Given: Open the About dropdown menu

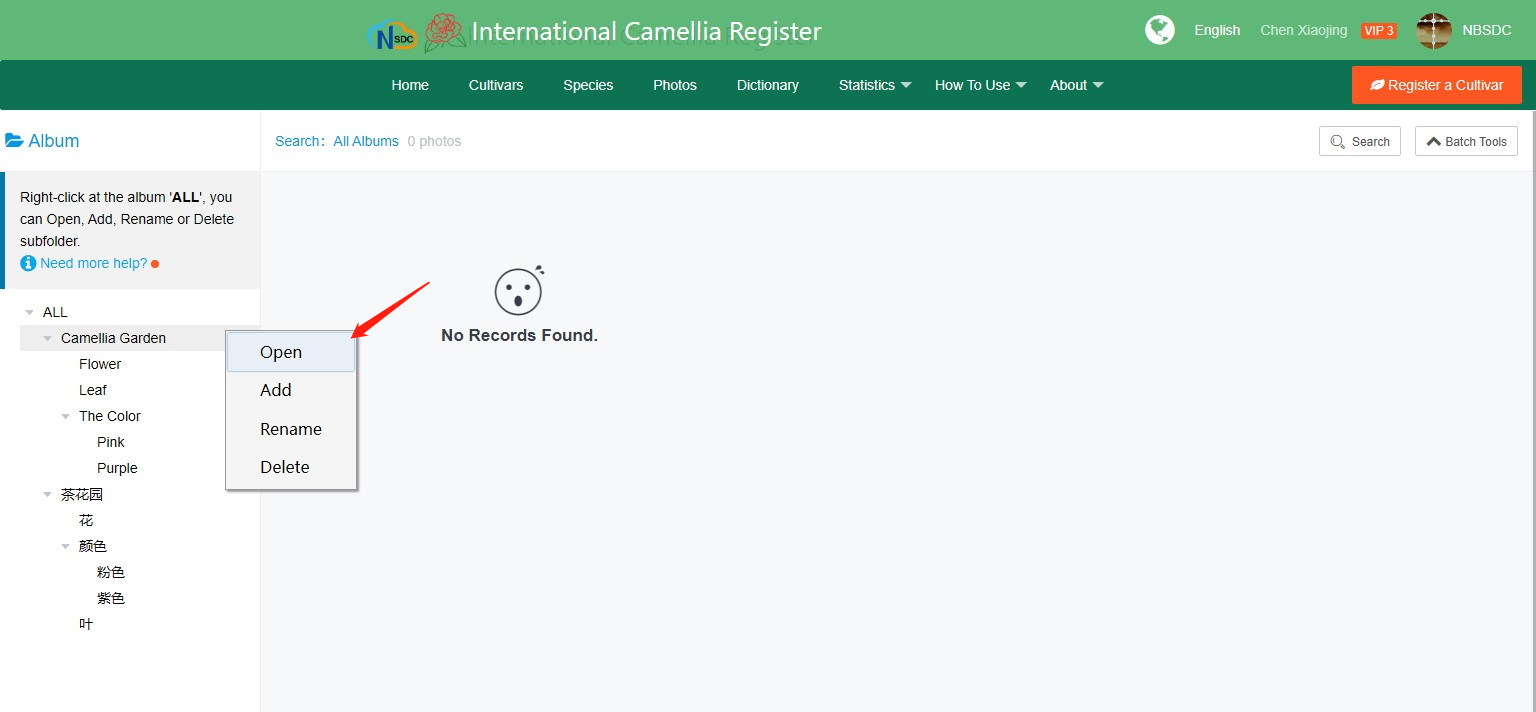Looking at the screenshot, I should click(x=1076, y=85).
